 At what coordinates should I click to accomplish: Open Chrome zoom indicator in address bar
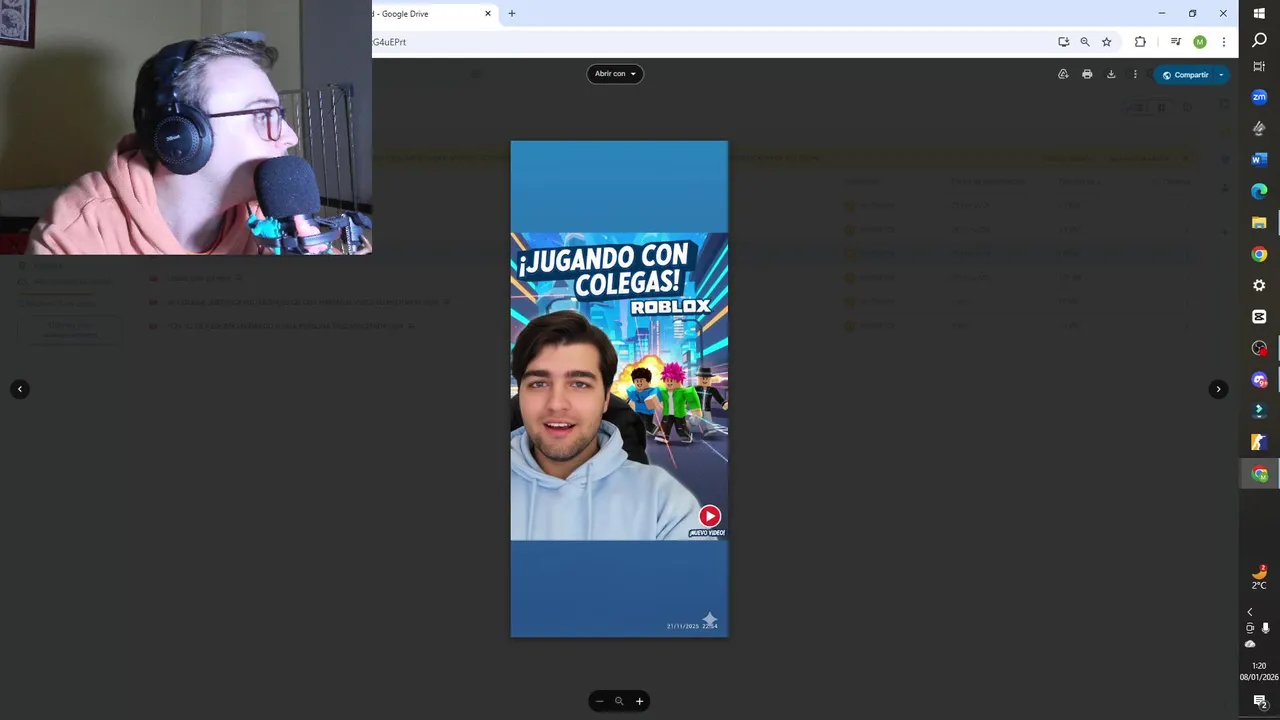click(x=1085, y=42)
